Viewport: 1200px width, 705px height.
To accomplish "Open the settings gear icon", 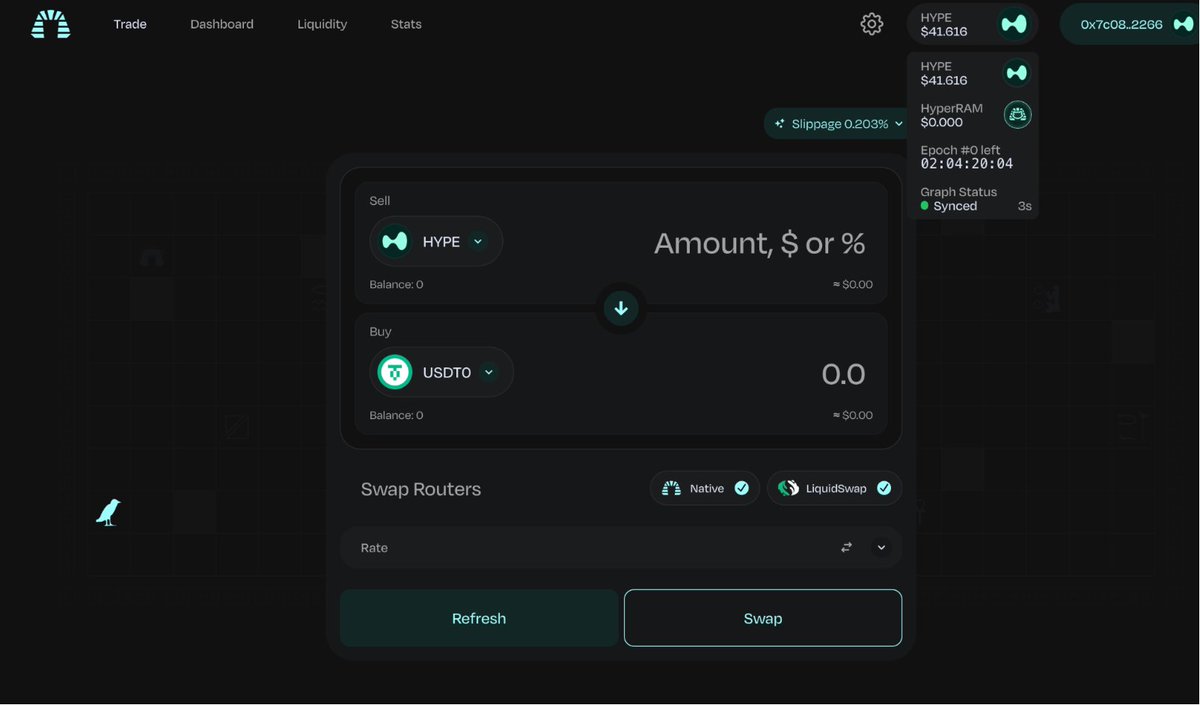I will (872, 24).
